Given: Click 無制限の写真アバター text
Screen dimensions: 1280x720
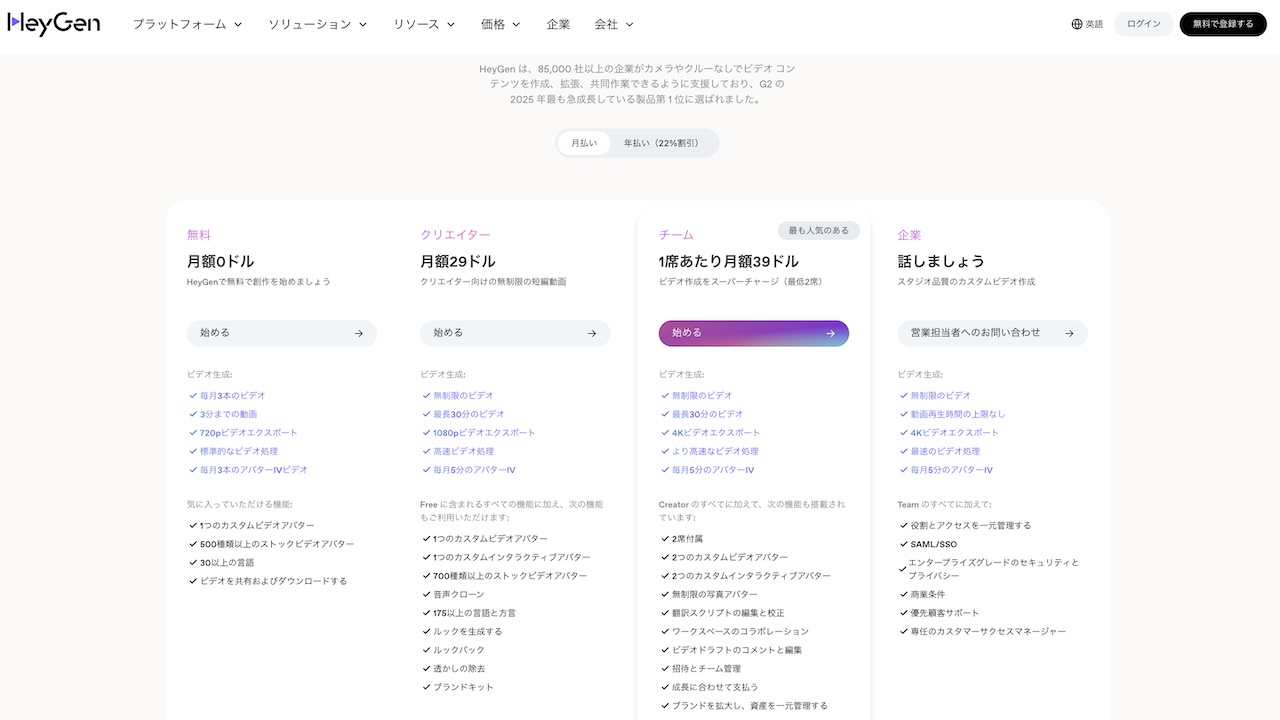Looking at the screenshot, I should pyautogui.click(x=714, y=594).
